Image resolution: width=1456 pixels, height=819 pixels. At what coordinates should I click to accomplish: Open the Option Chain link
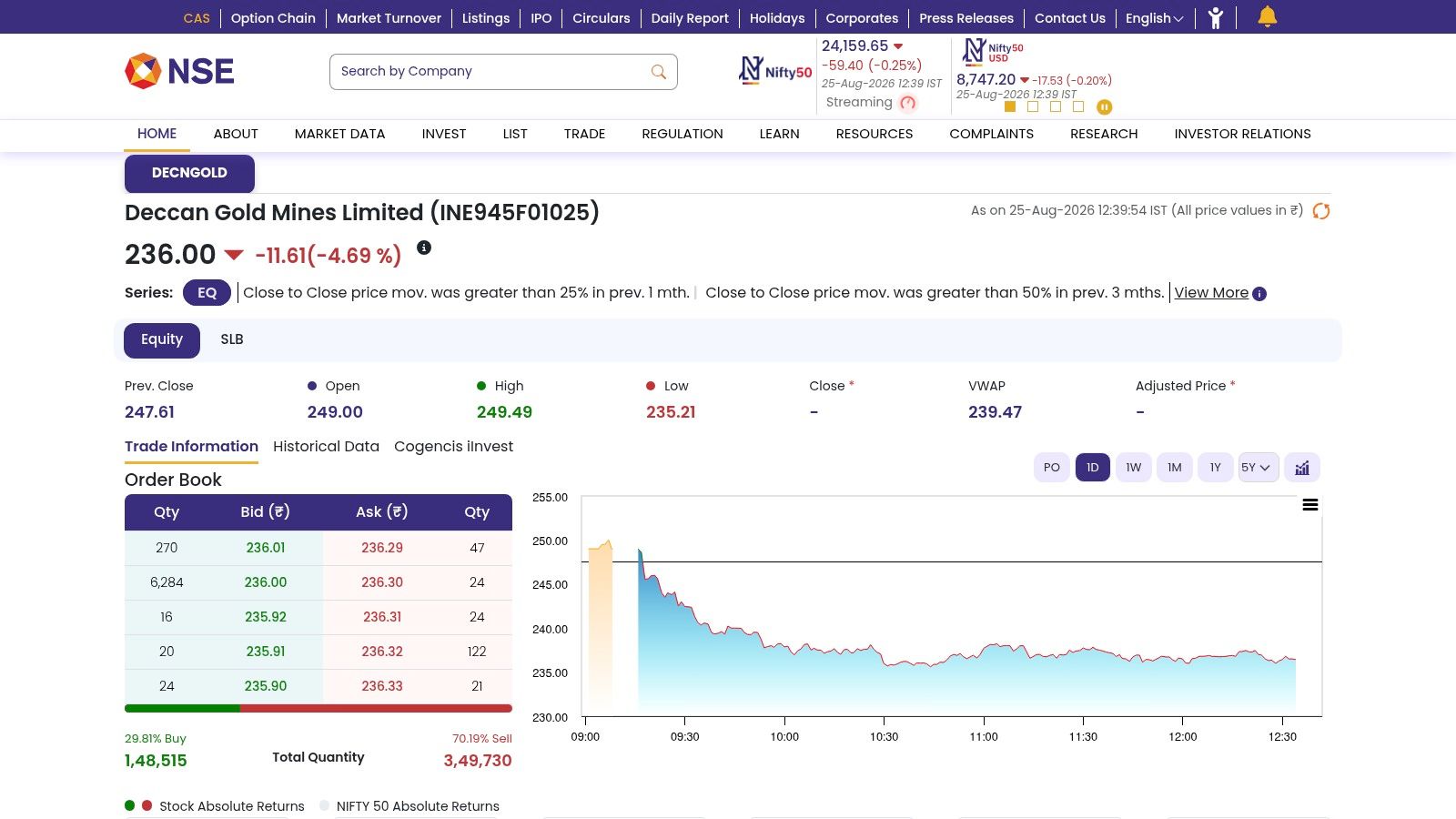273,18
